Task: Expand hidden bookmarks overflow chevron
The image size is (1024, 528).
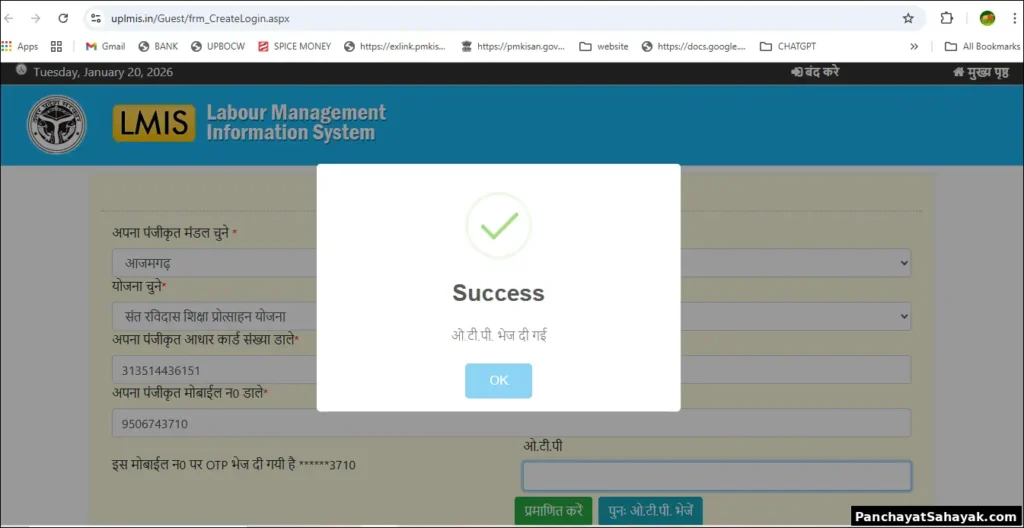Action: coord(914,46)
